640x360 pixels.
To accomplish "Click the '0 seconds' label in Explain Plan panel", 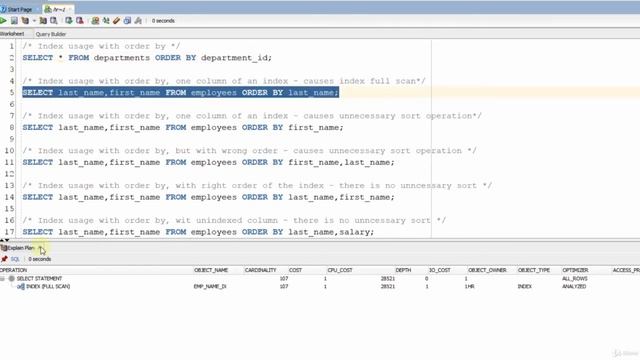I will [x=40, y=259].
